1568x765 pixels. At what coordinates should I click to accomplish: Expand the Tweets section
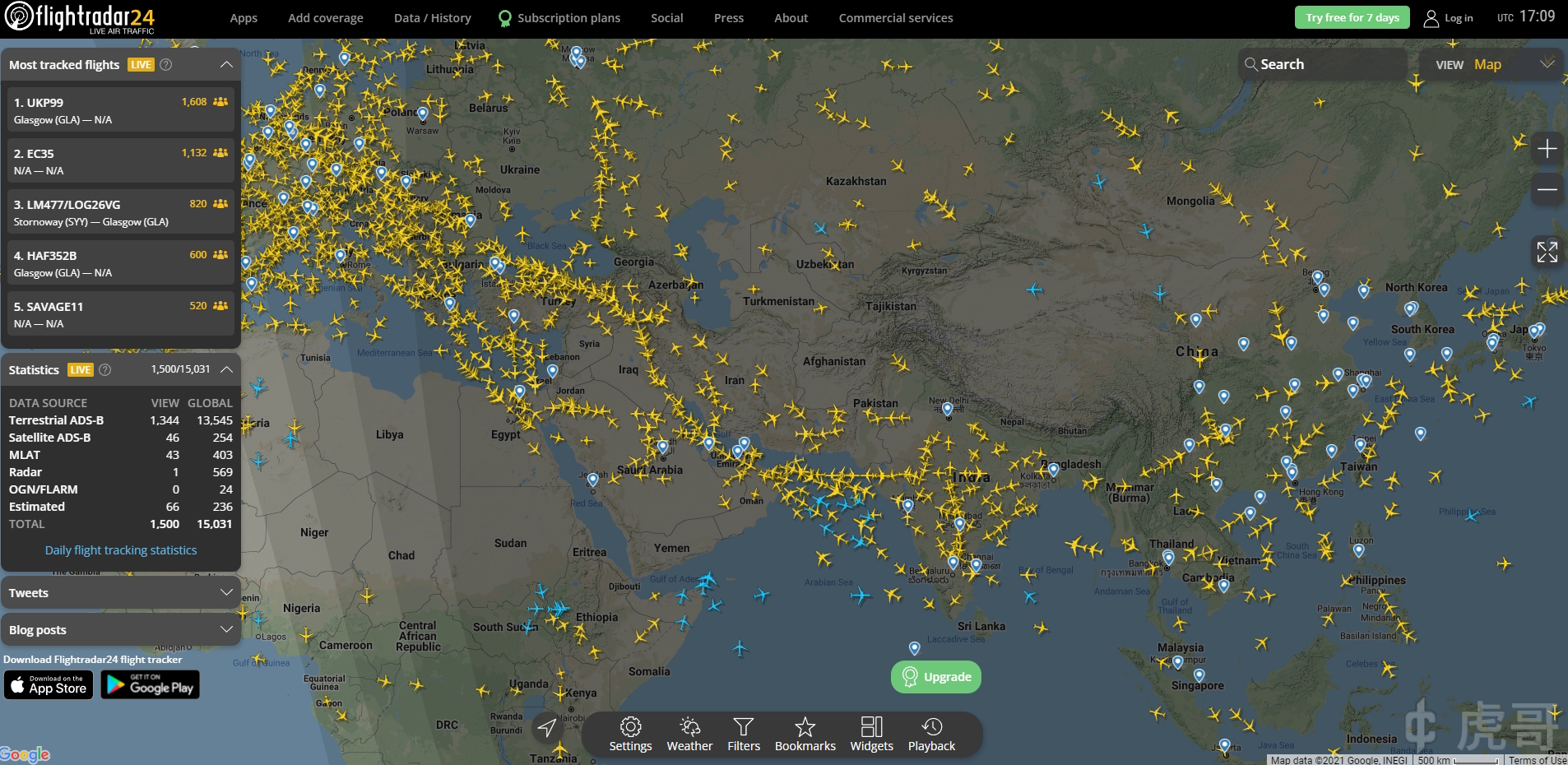(226, 592)
